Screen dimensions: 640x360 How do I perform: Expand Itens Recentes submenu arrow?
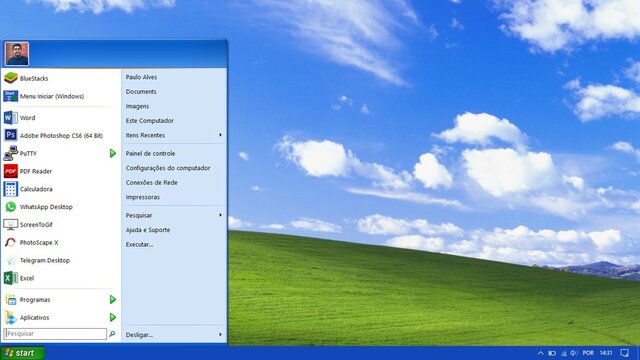tap(220, 135)
